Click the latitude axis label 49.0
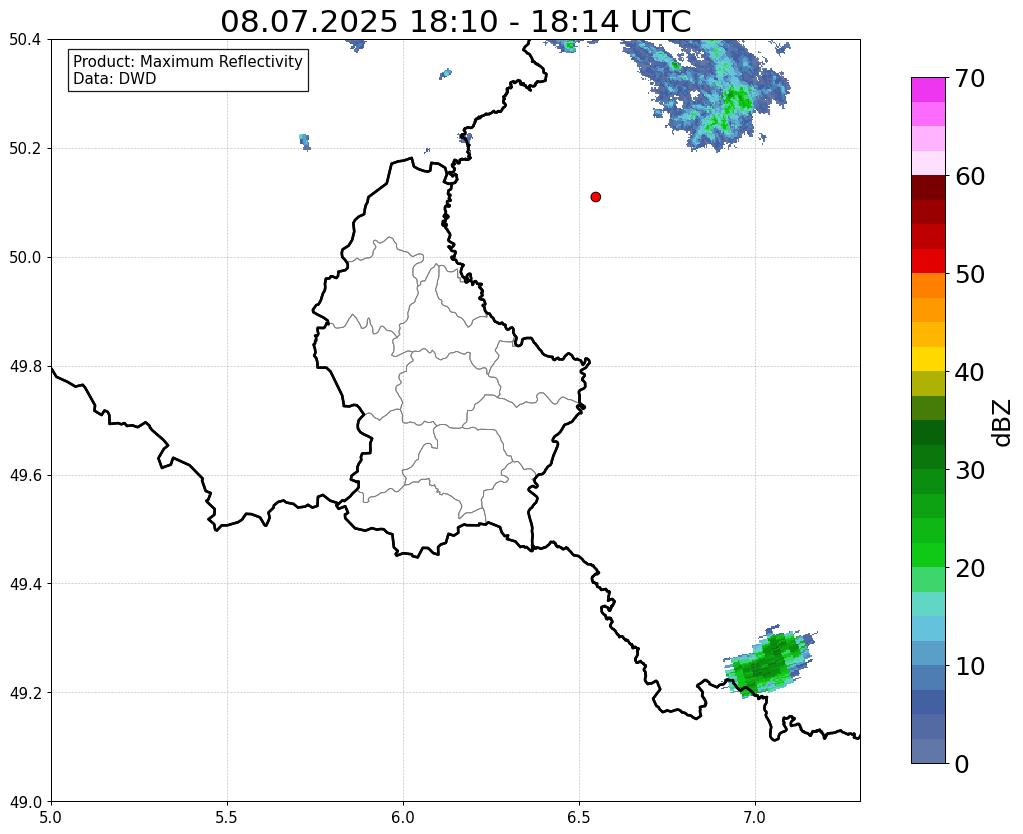 point(25,801)
